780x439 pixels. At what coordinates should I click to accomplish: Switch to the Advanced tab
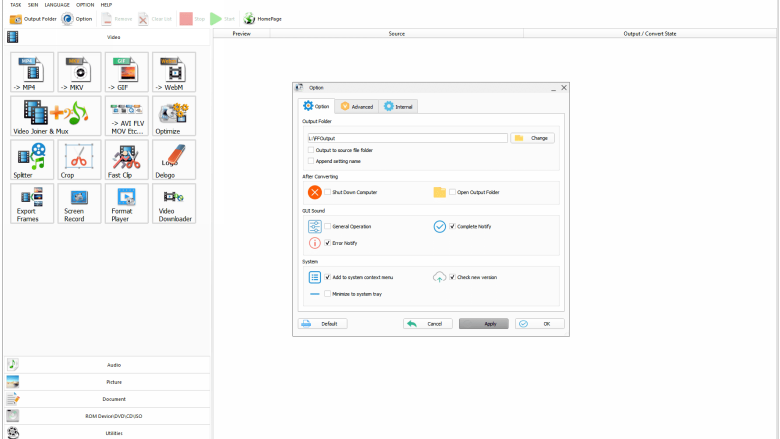[x=357, y=106]
